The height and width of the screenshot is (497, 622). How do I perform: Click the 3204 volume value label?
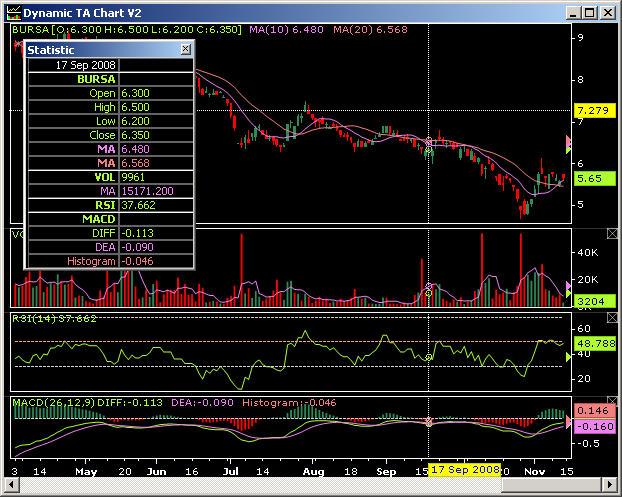tap(595, 301)
